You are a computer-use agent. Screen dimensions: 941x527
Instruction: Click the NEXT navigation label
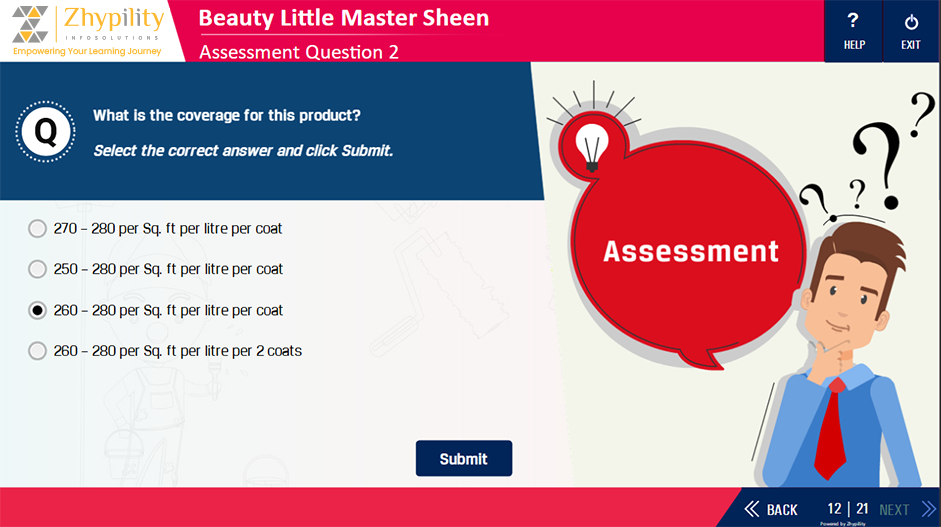(x=894, y=510)
